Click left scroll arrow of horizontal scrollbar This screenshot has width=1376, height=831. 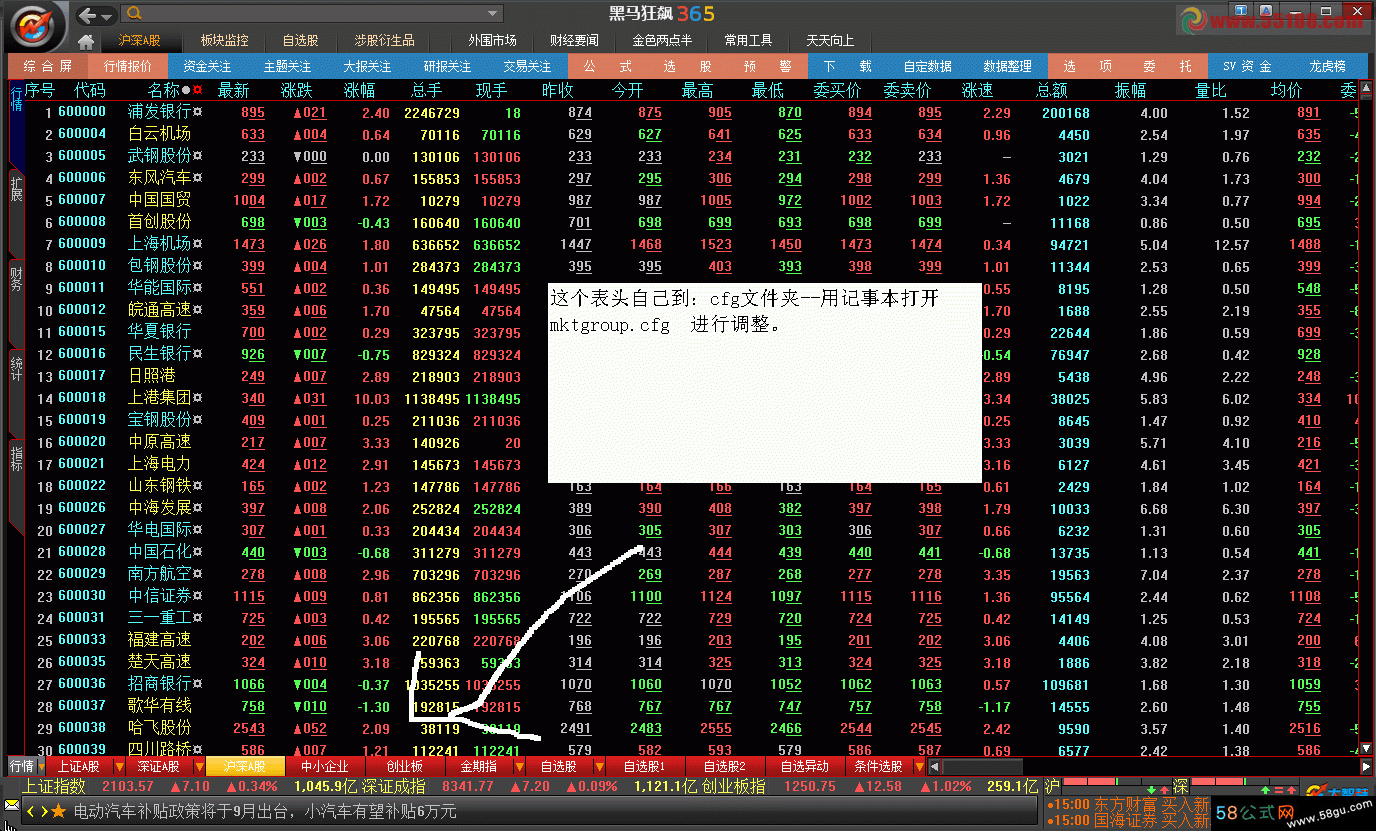pyautogui.click(x=934, y=767)
